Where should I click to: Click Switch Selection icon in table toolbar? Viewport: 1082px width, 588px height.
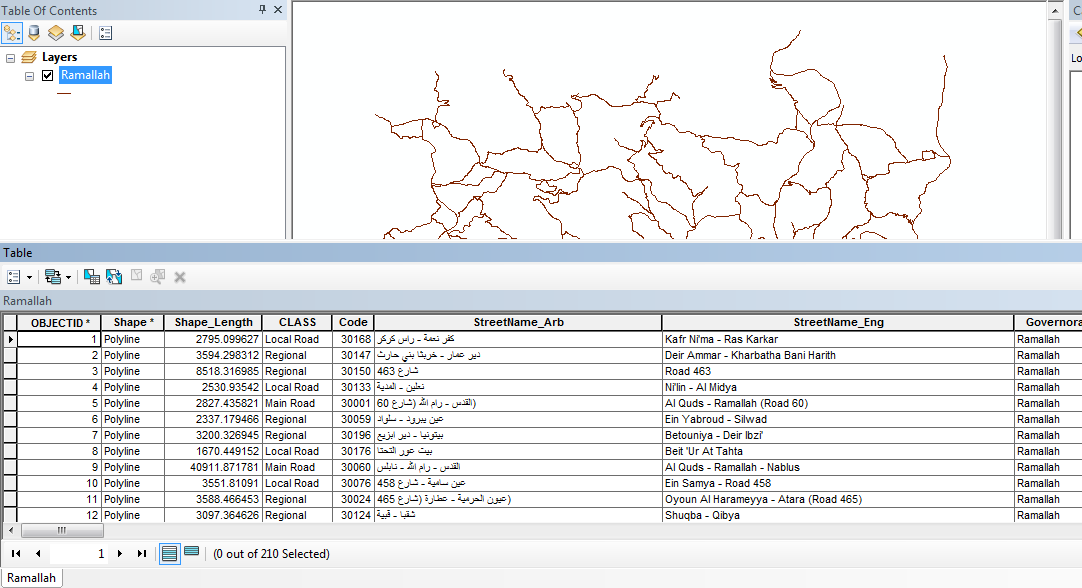click(x=114, y=277)
